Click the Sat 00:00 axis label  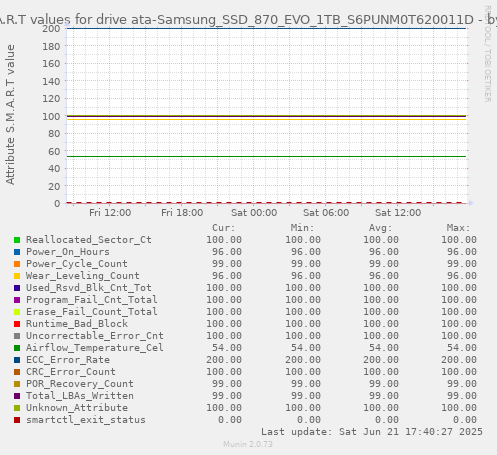click(254, 213)
